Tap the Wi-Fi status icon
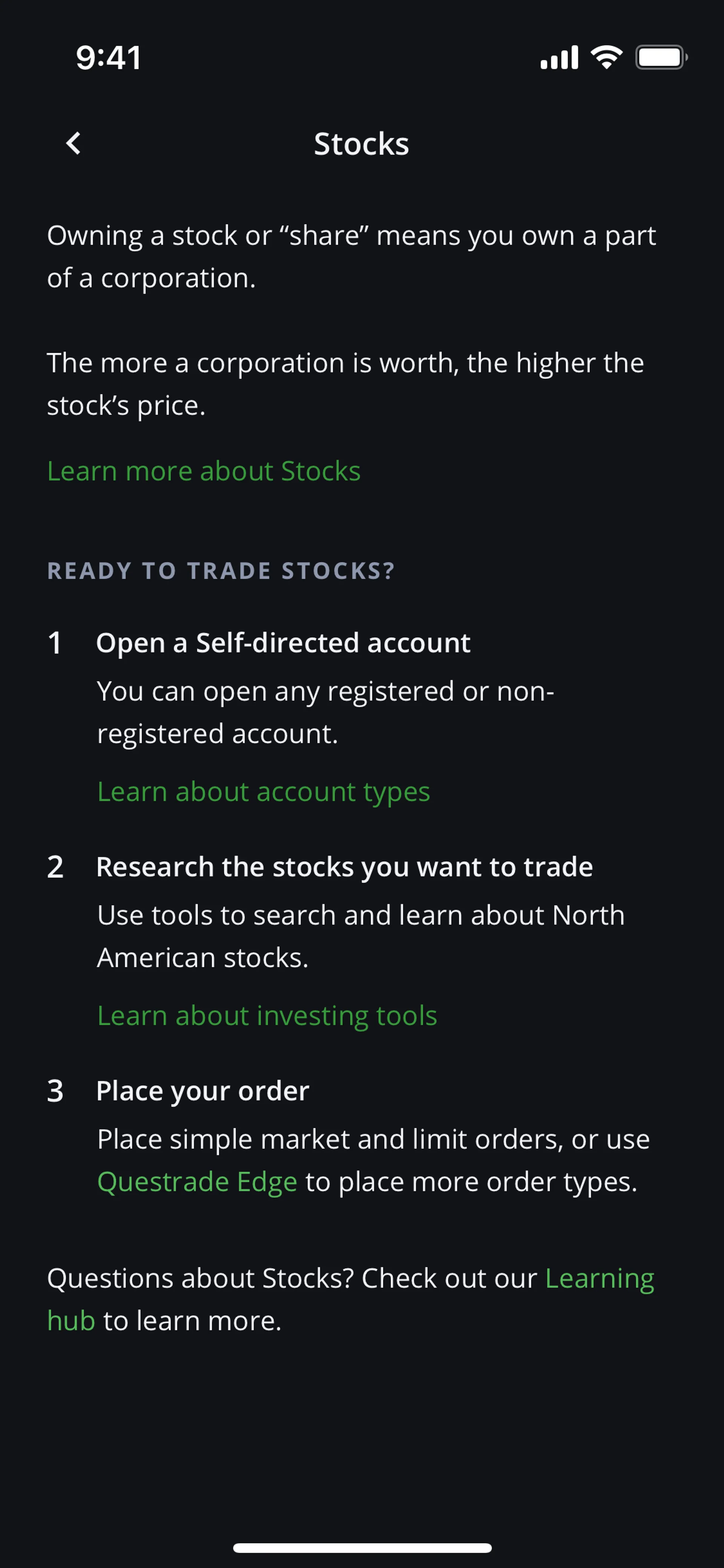Image resolution: width=724 pixels, height=1568 pixels. pos(607,57)
